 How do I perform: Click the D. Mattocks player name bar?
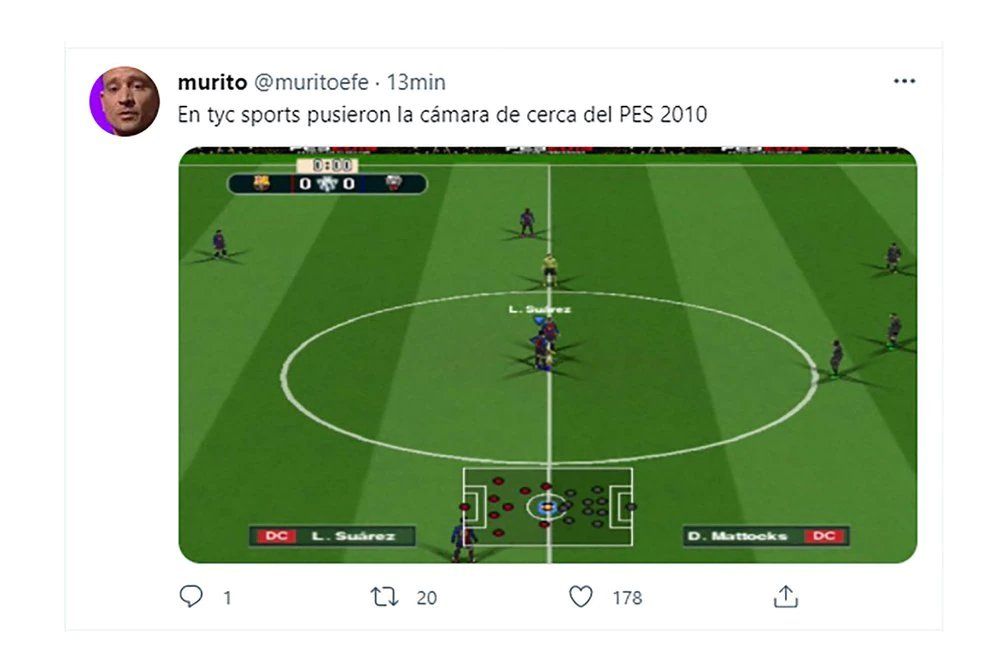coord(766,536)
